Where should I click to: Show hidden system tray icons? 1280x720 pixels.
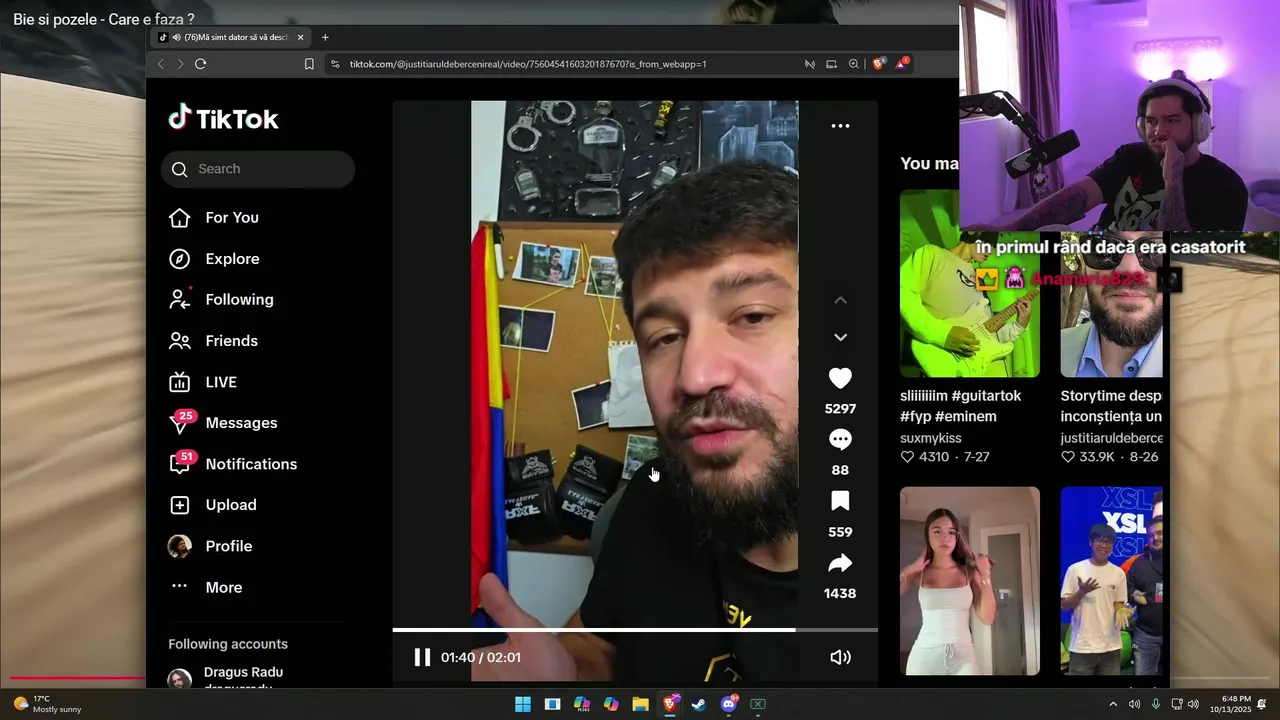tap(1113, 704)
